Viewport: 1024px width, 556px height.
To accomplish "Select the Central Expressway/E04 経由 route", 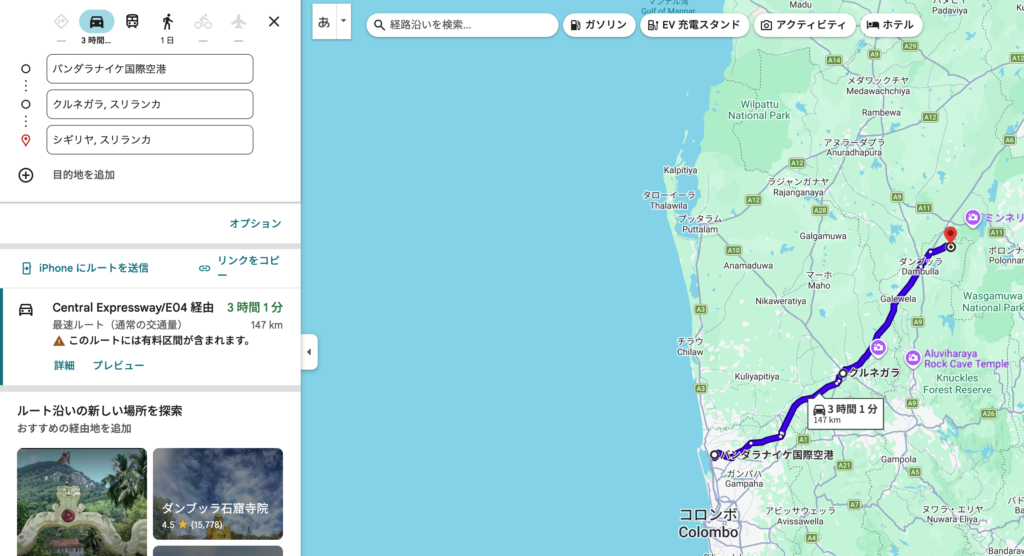I will 151,336.
